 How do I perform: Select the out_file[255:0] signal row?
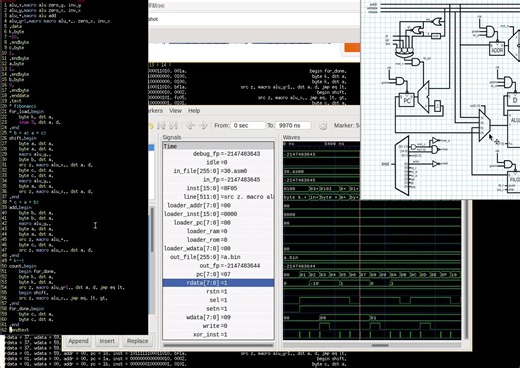(x=218, y=257)
